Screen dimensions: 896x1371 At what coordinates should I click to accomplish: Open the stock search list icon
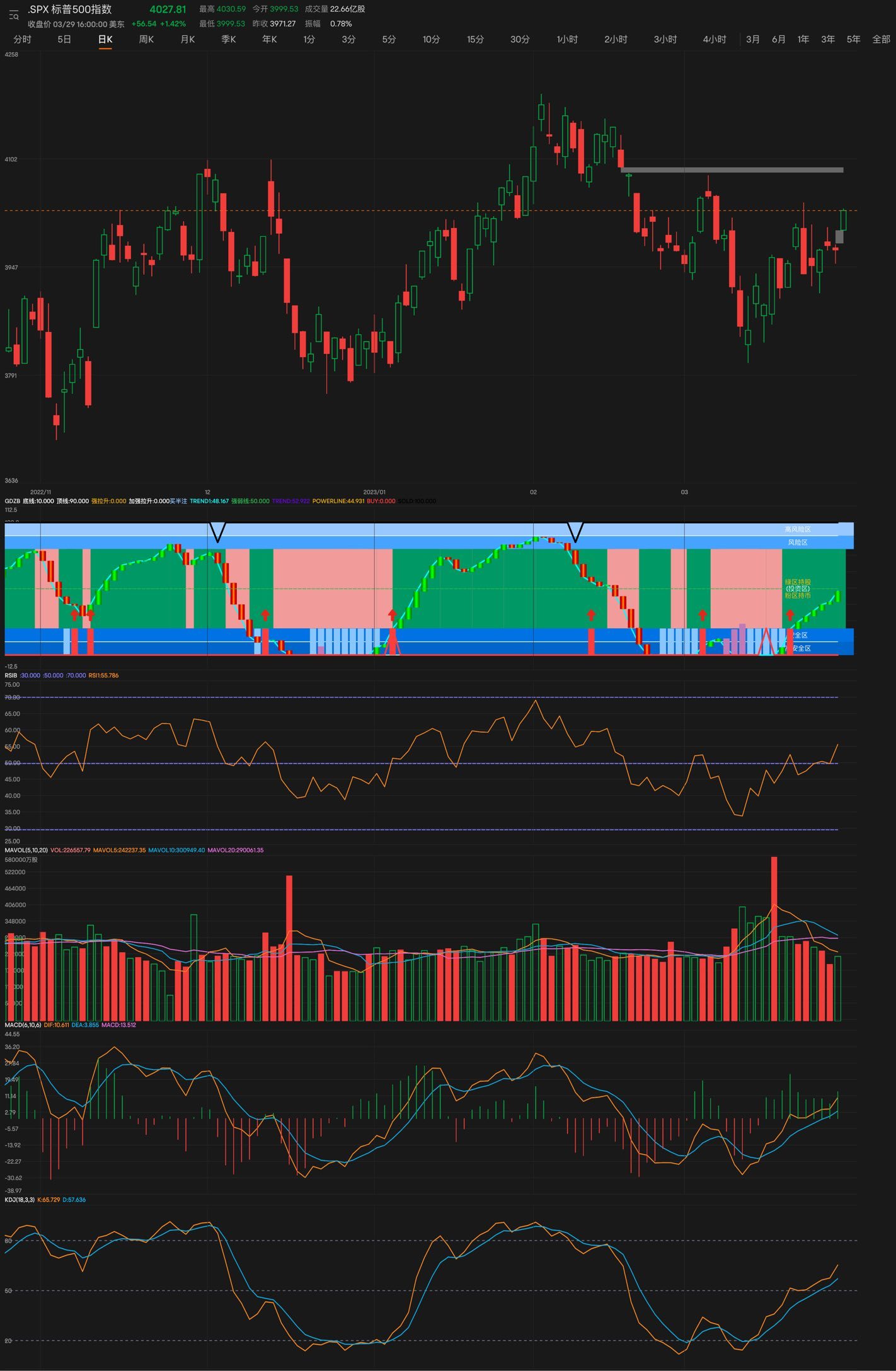(14, 14)
